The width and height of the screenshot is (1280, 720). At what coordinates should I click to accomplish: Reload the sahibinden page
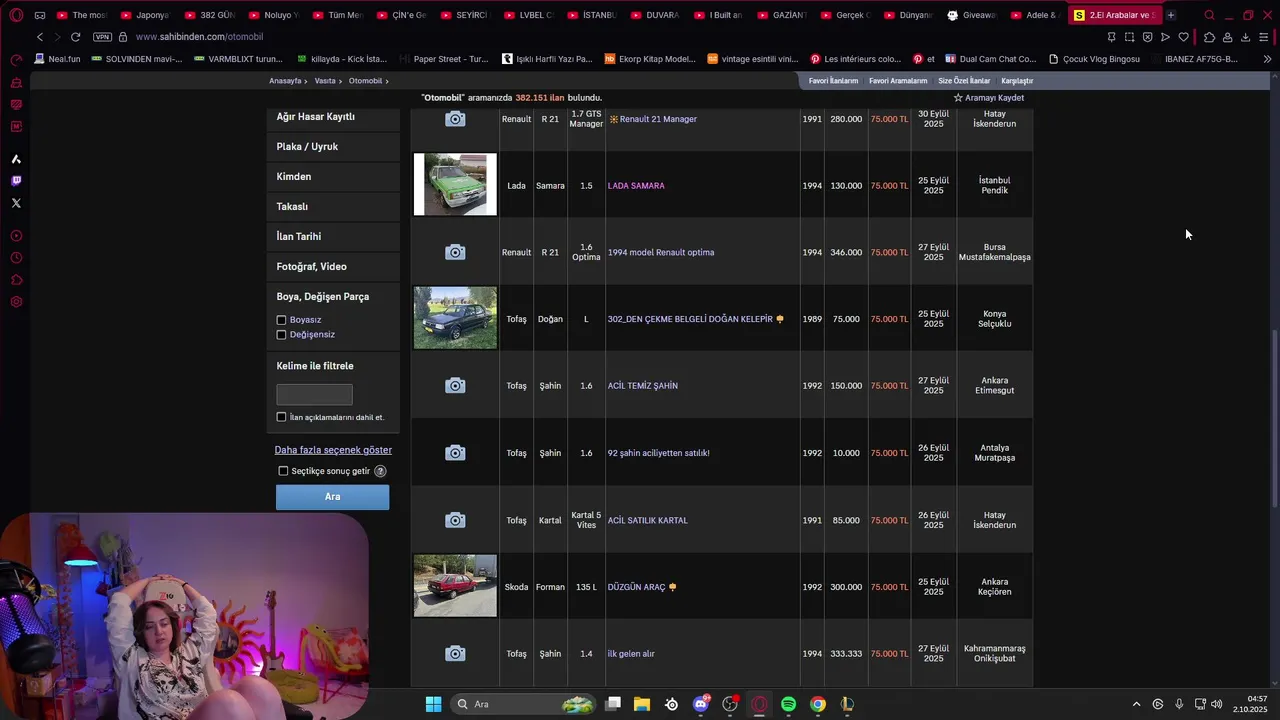(x=75, y=37)
